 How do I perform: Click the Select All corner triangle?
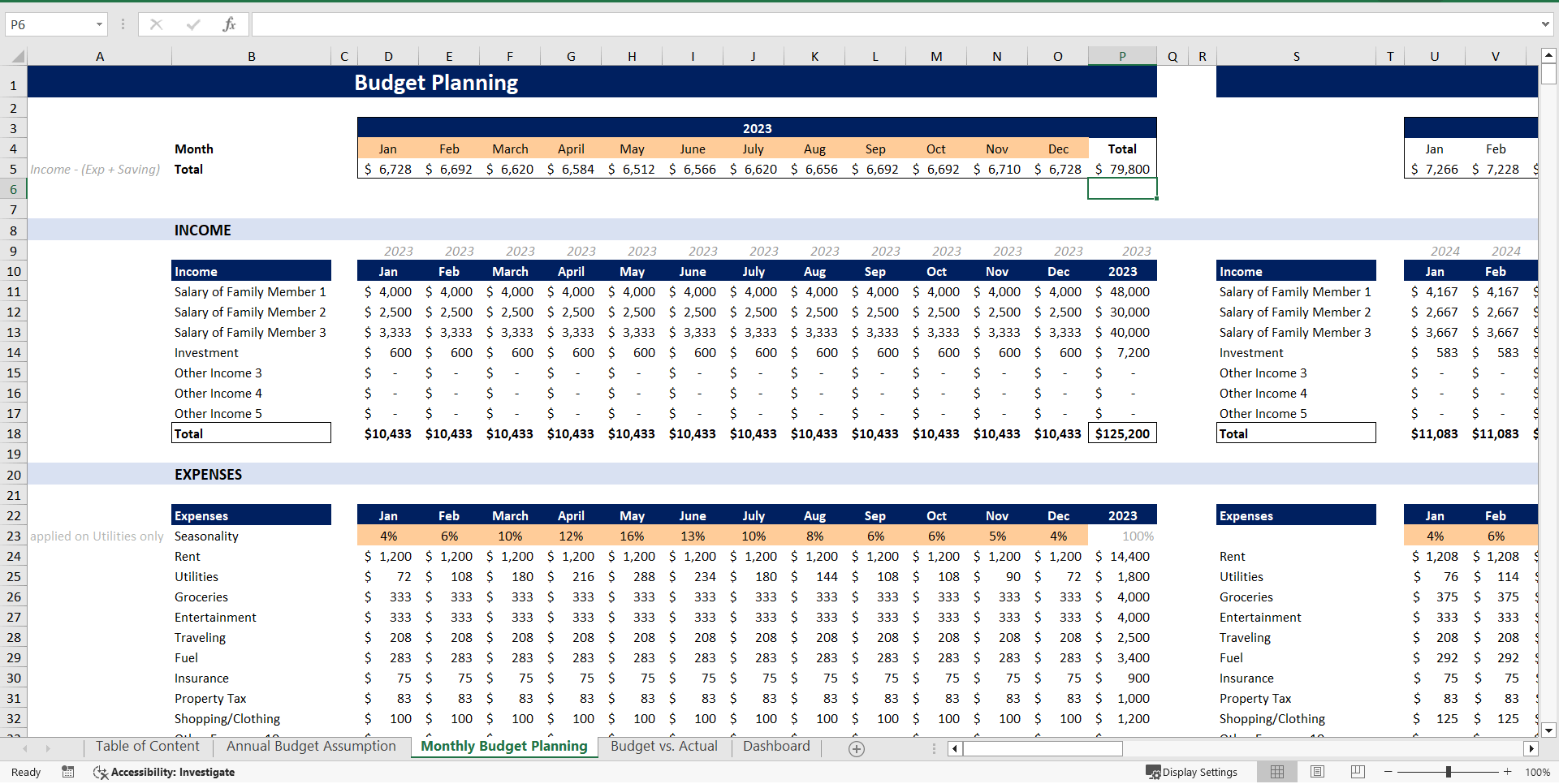point(17,56)
